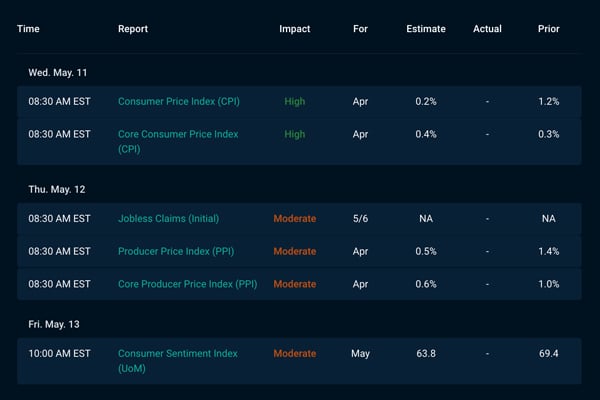The image size is (600, 400).
Task: Open the Core Producer Price Index (PPI) link
Action: pyautogui.click(x=188, y=284)
